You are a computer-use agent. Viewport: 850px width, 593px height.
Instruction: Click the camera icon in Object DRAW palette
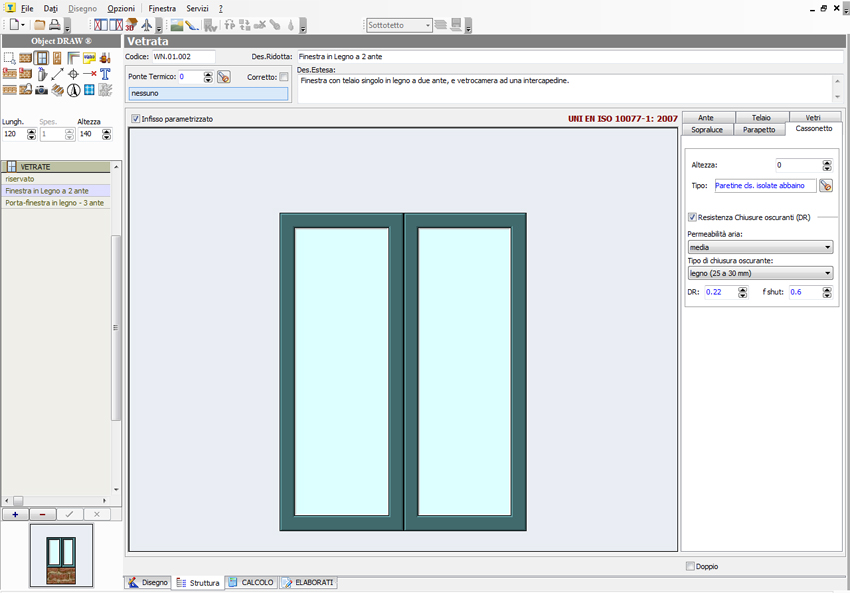pos(41,90)
